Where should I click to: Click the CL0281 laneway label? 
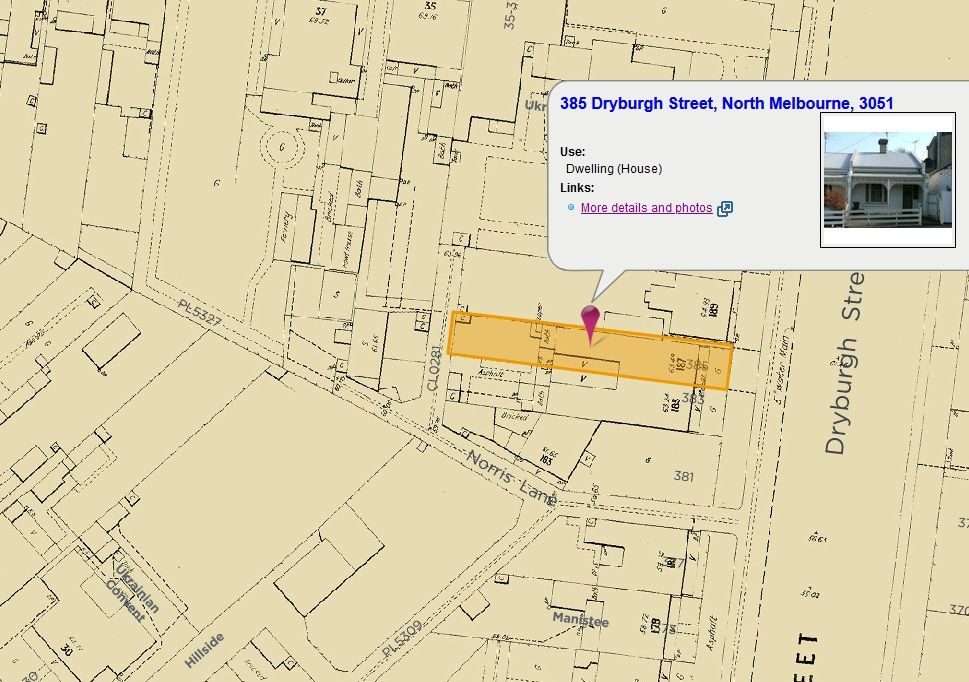coord(434,368)
